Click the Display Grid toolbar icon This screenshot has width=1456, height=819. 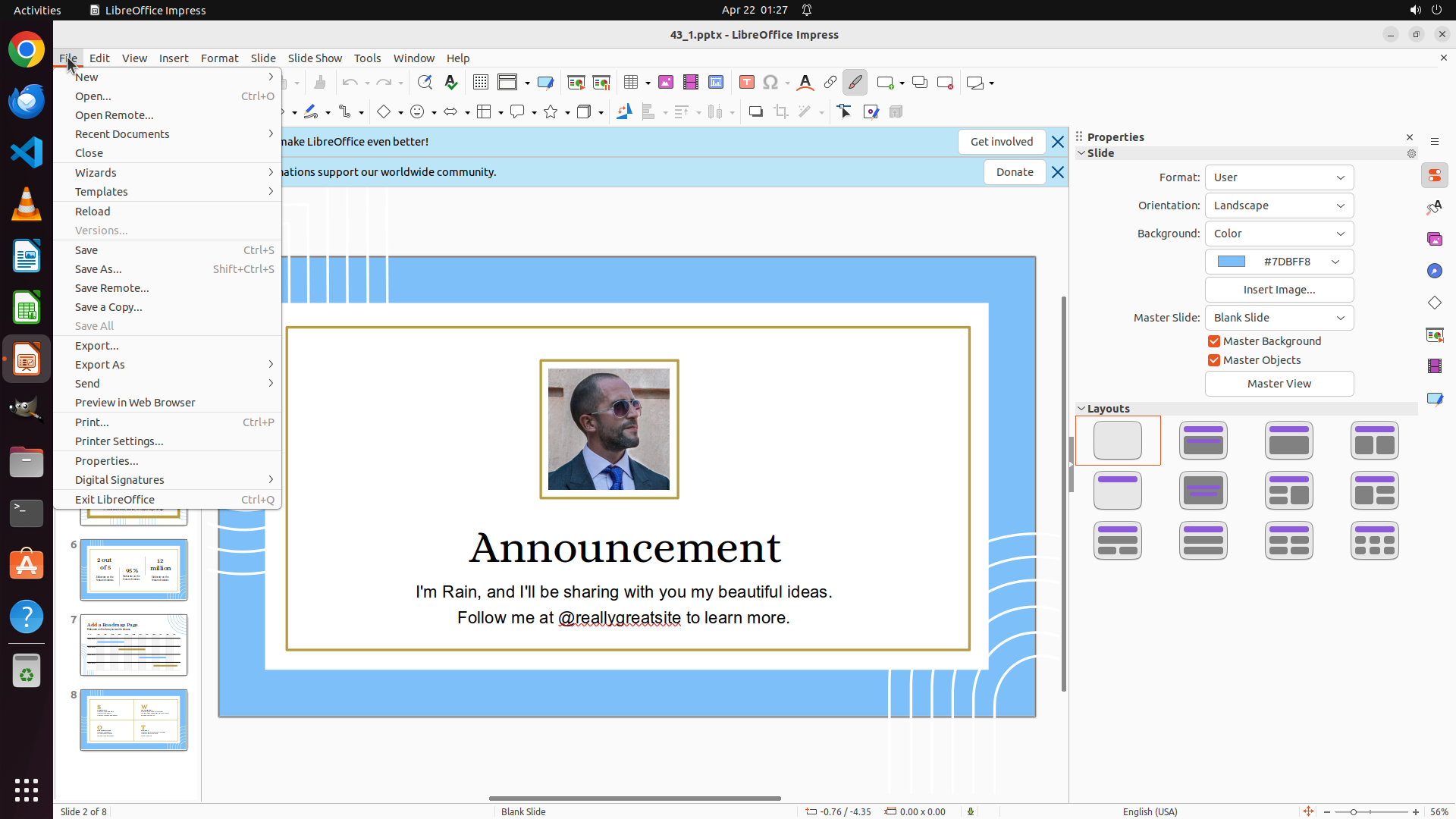click(x=481, y=83)
